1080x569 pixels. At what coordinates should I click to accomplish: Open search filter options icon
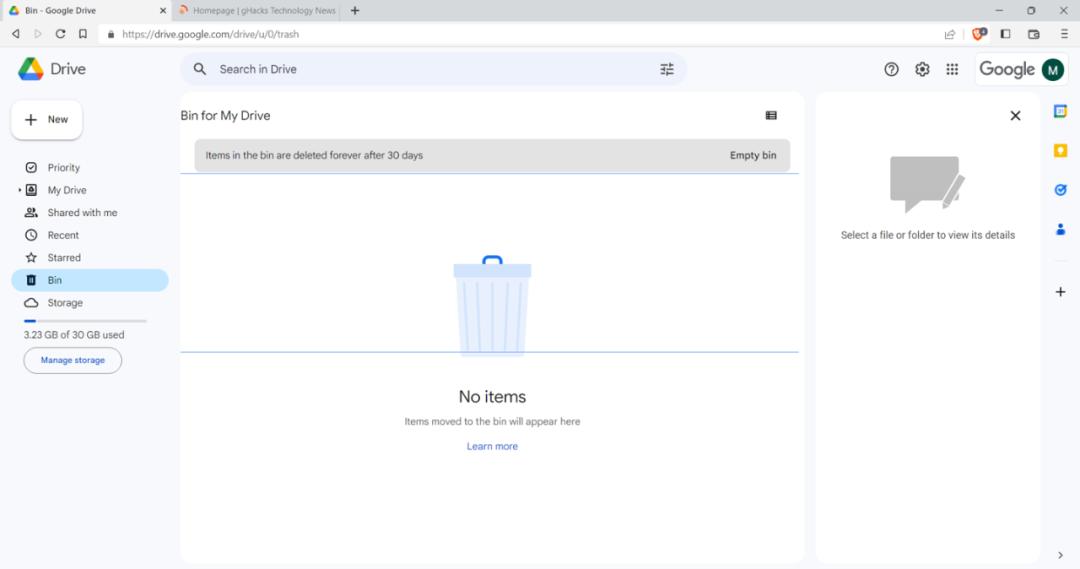tap(667, 69)
